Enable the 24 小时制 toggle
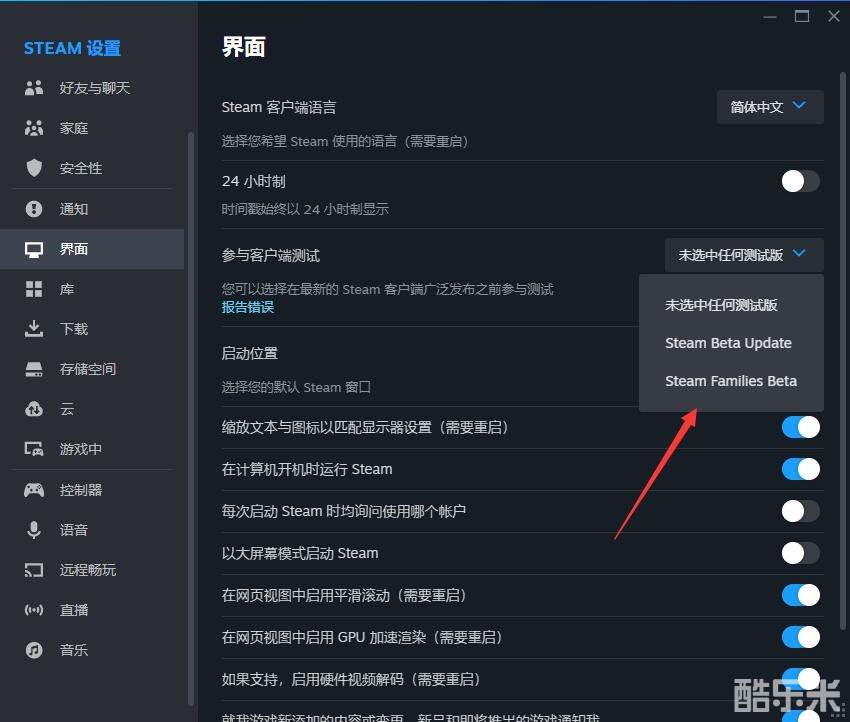Image resolution: width=850 pixels, height=722 pixels. [x=800, y=181]
